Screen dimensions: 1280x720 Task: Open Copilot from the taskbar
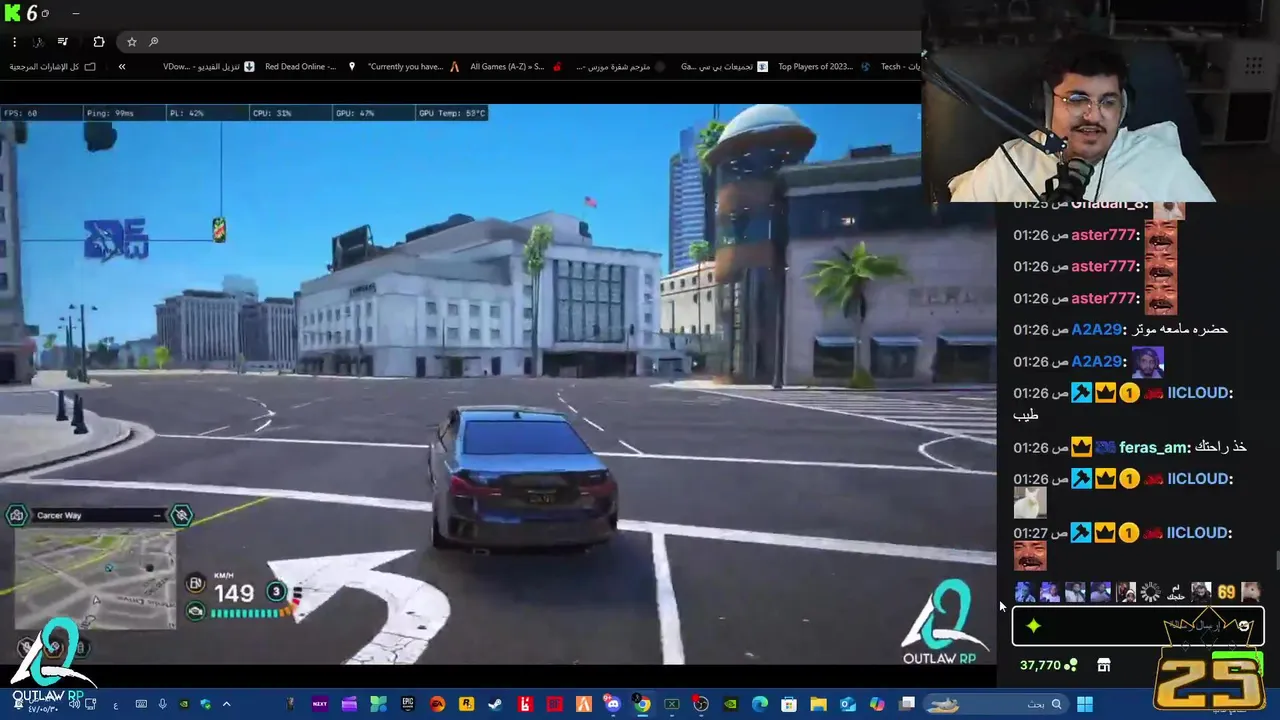(x=877, y=704)
